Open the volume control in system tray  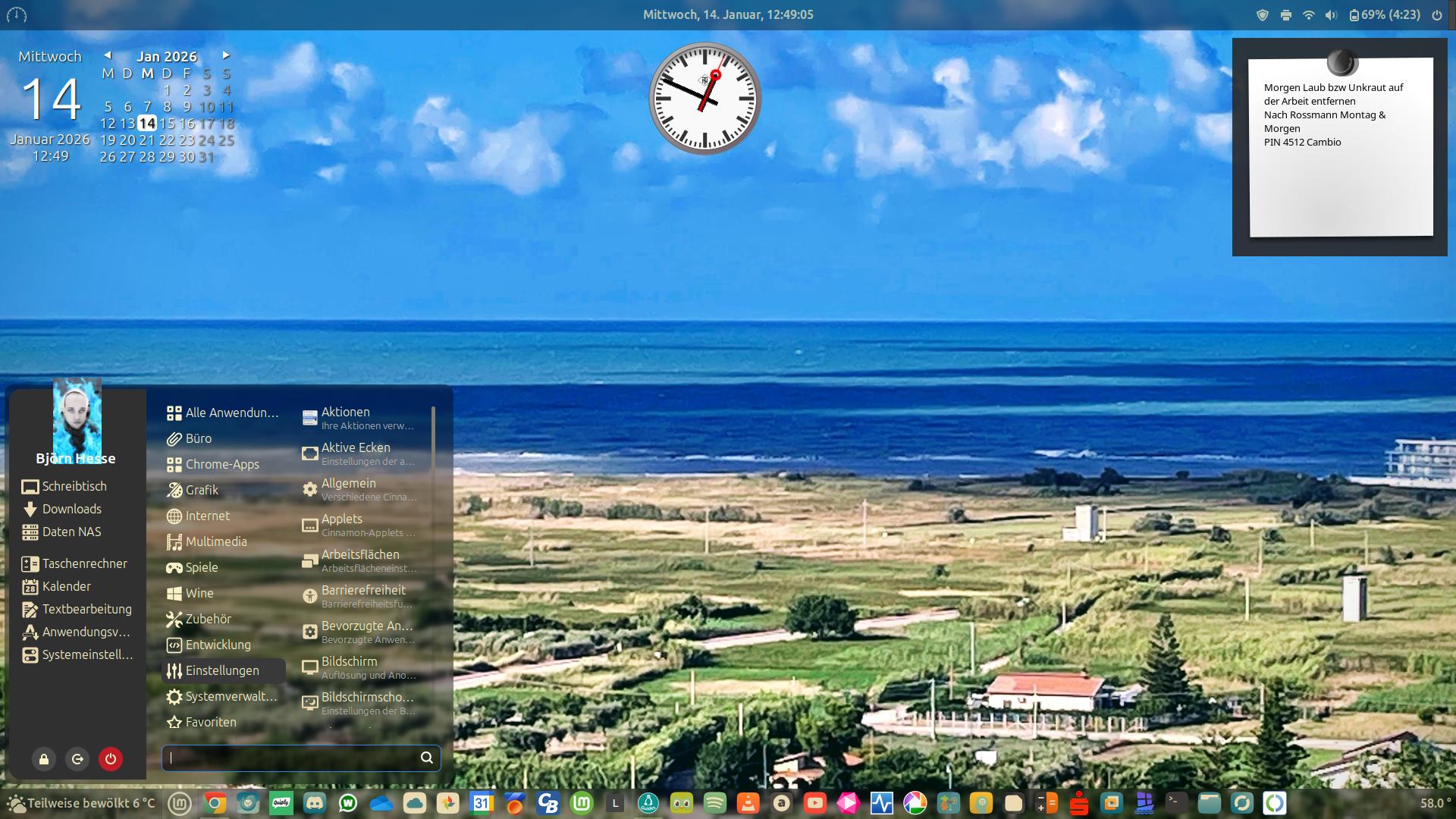(1331, 15)
